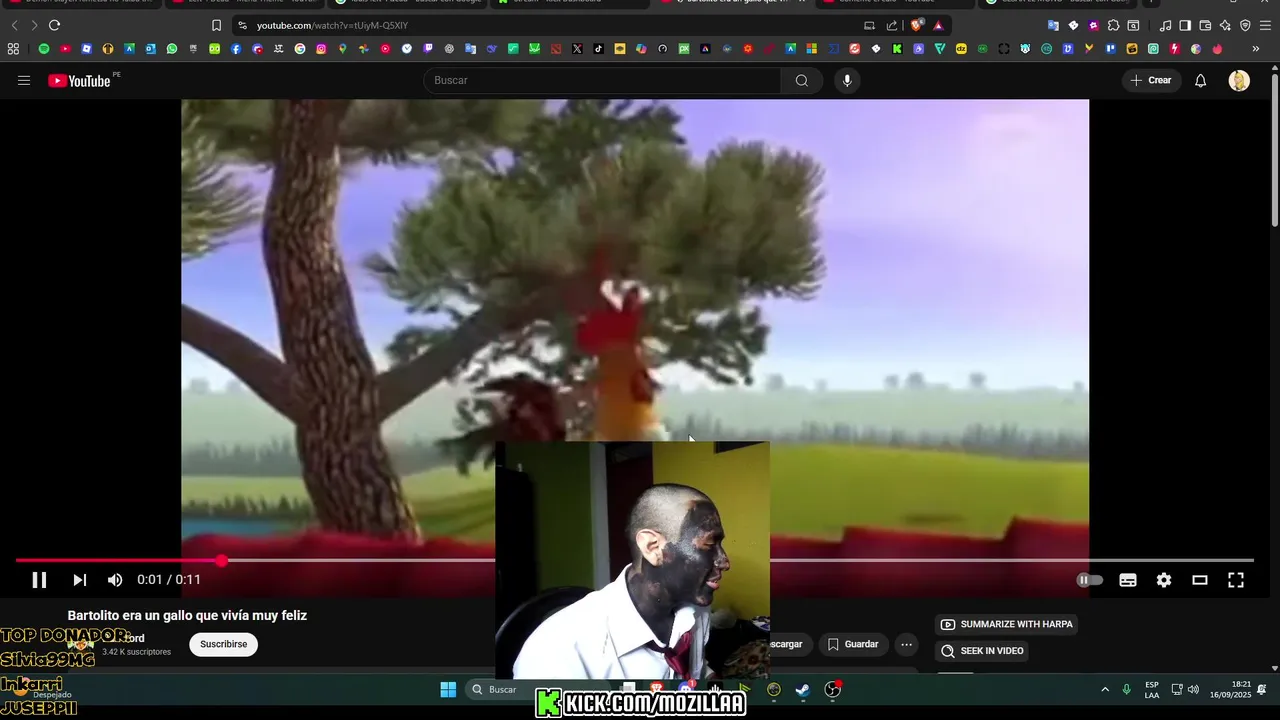Image resolution: width=1280 pixels, height=720 pixels.
Task: Open Windows Start menu
Action: [x=448, y=690]
